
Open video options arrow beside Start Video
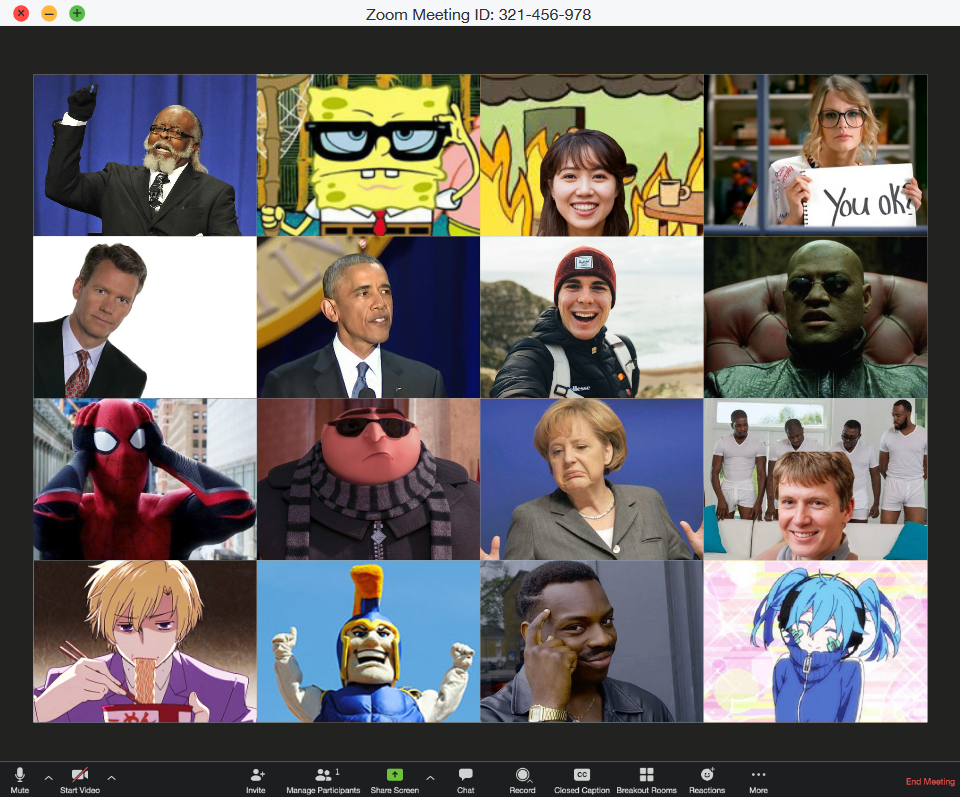[x=111, y=778]
